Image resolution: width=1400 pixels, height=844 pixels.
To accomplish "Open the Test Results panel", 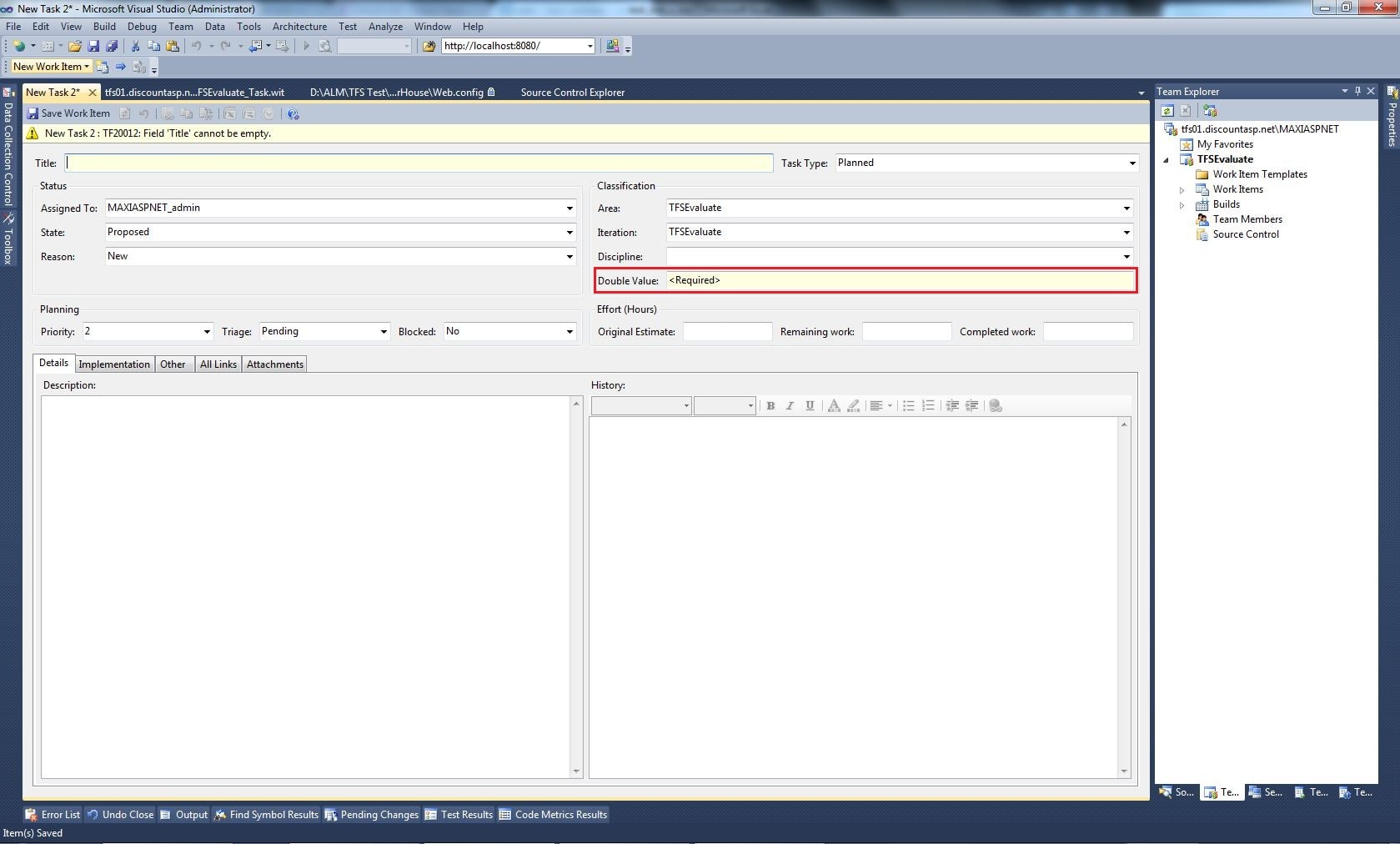I will pyautogui.click(x=459, y=815).
